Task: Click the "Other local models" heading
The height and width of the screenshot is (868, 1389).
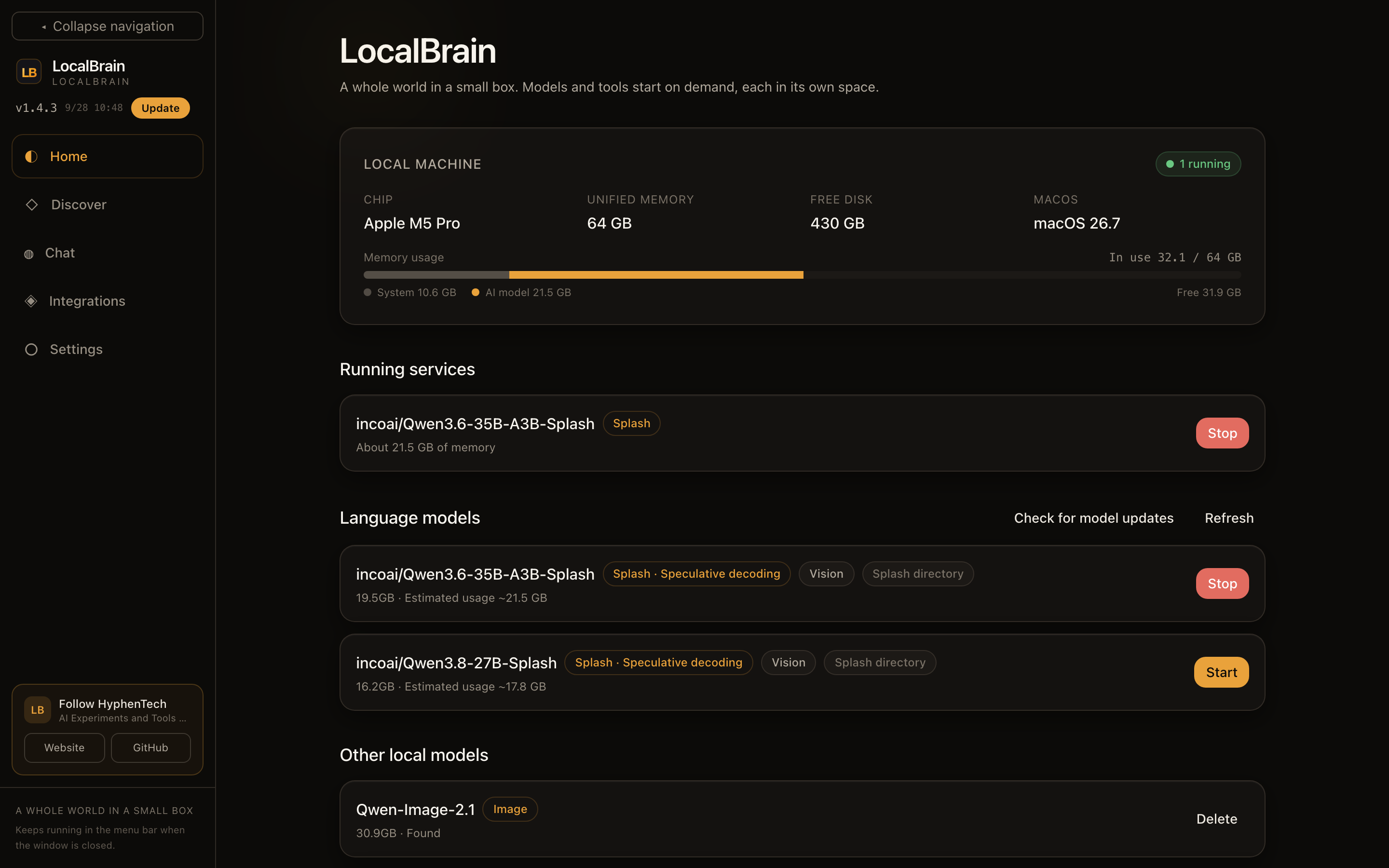Action: tap(414, 755)
